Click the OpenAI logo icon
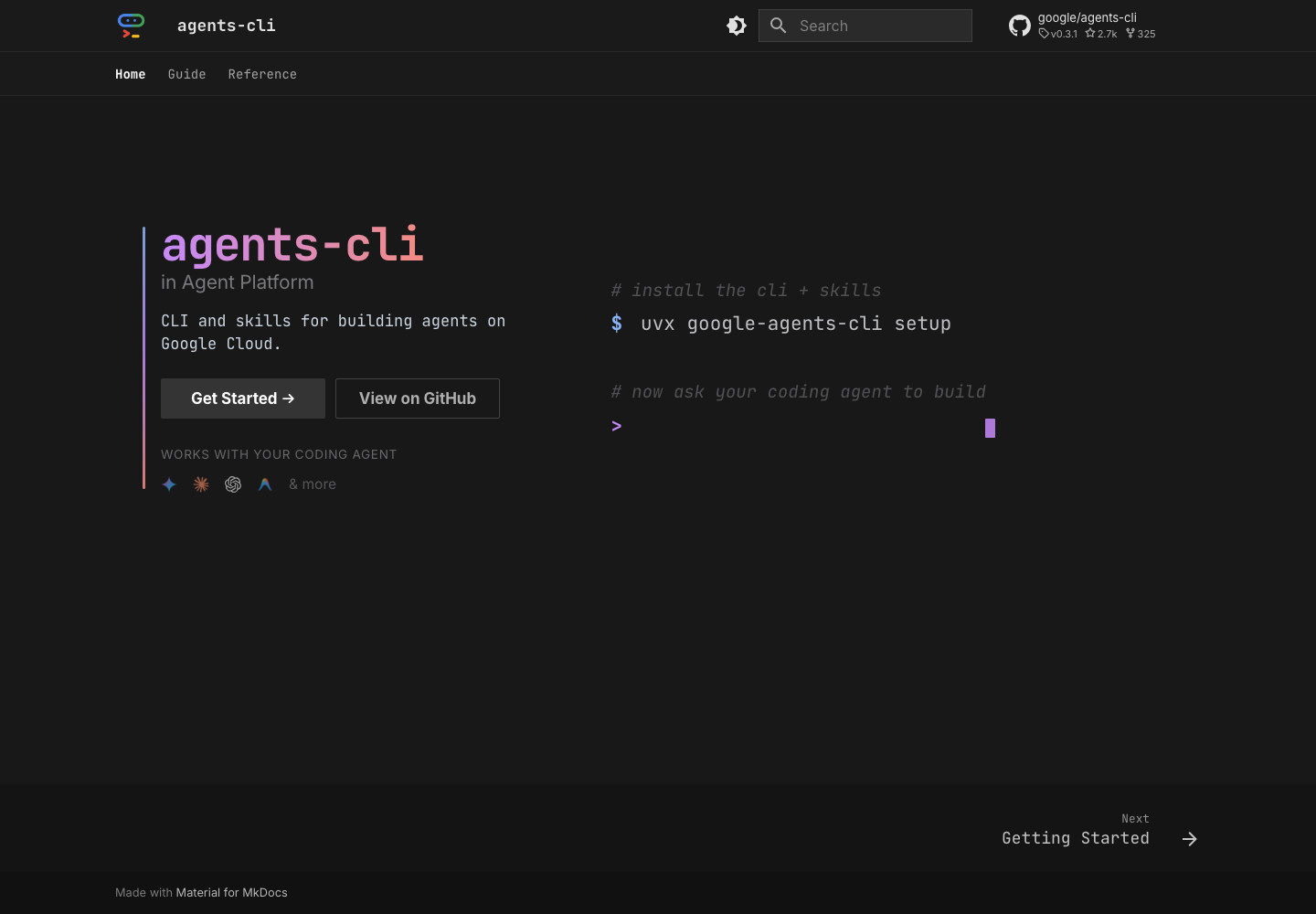The width and height of the screenshot is (1316, 914). (233, 484)
